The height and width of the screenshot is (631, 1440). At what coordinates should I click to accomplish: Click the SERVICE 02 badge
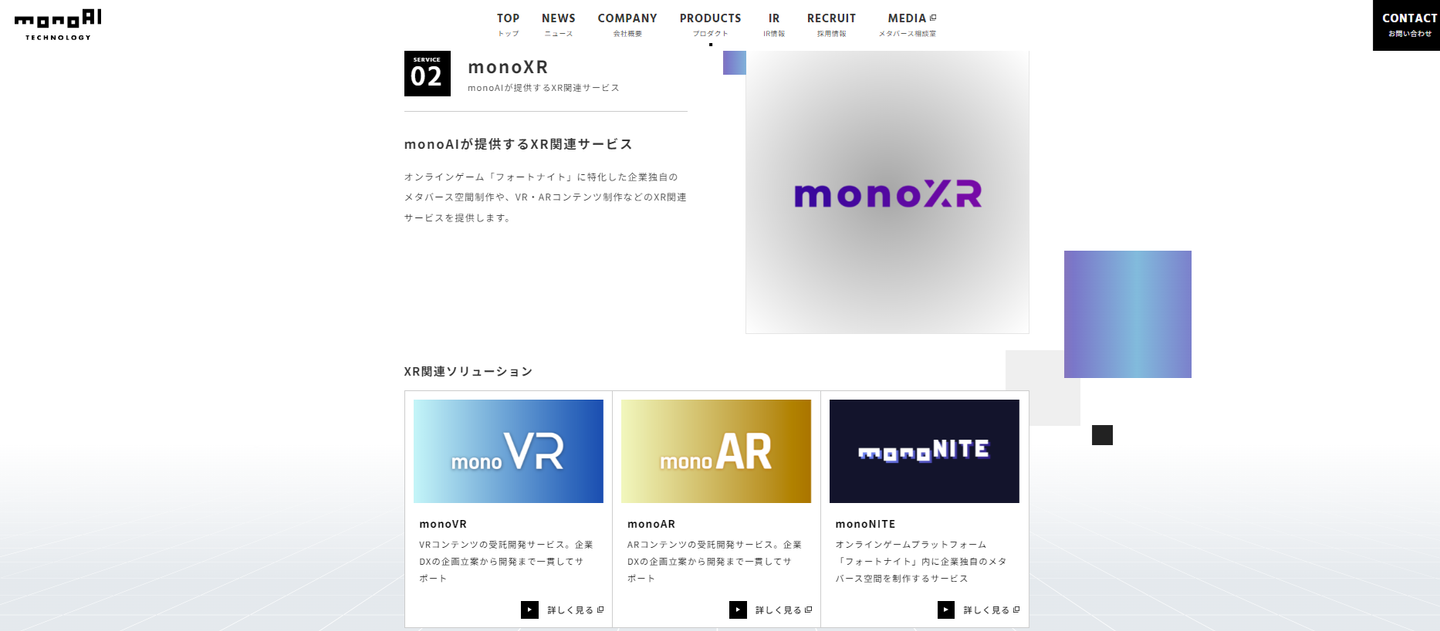click(427, 73)
